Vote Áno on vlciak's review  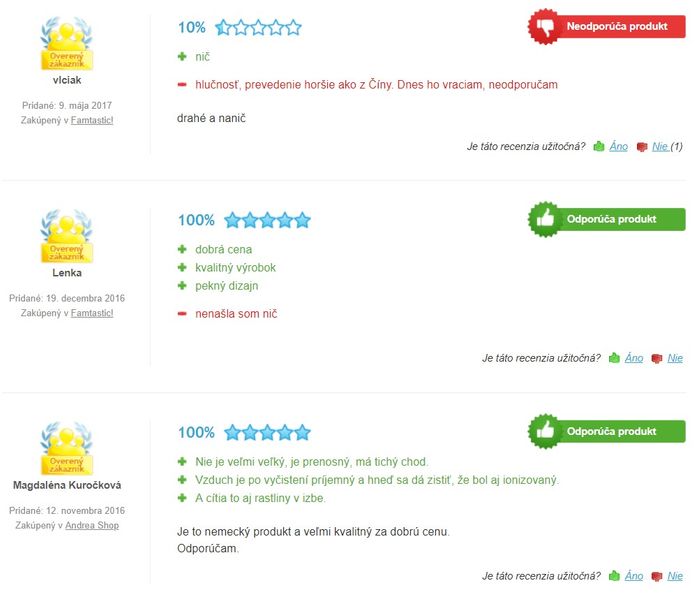pos(619,146)
